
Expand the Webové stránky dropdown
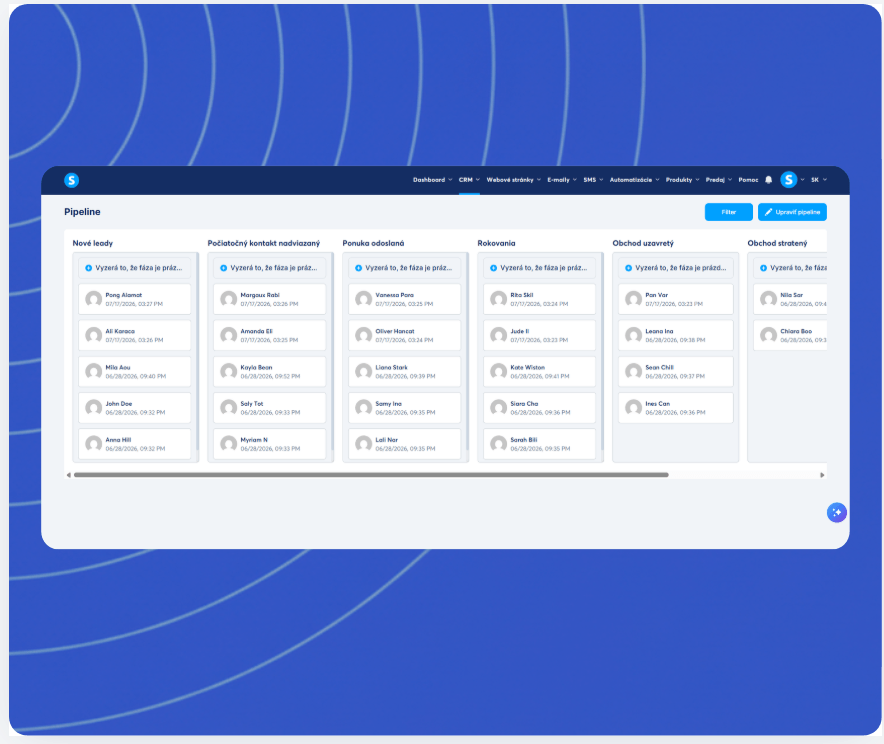click(514, 180)
